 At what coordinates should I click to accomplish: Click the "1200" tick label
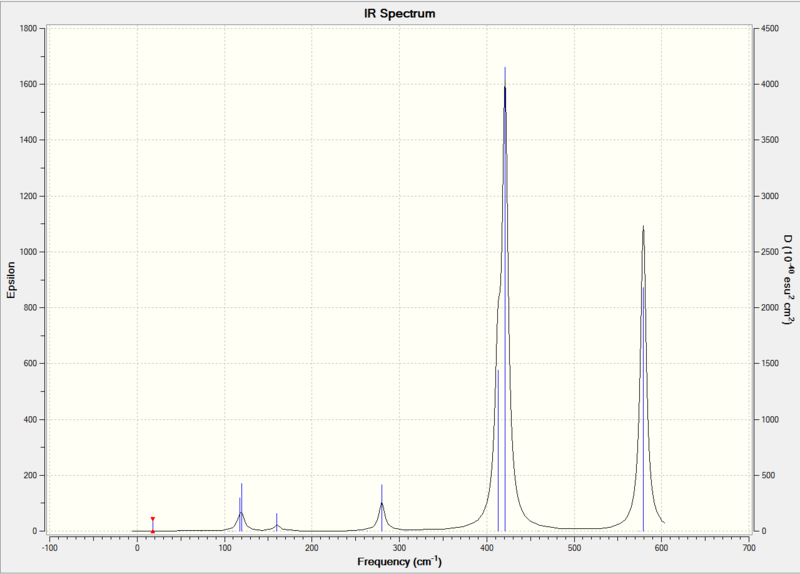[29, 196]
